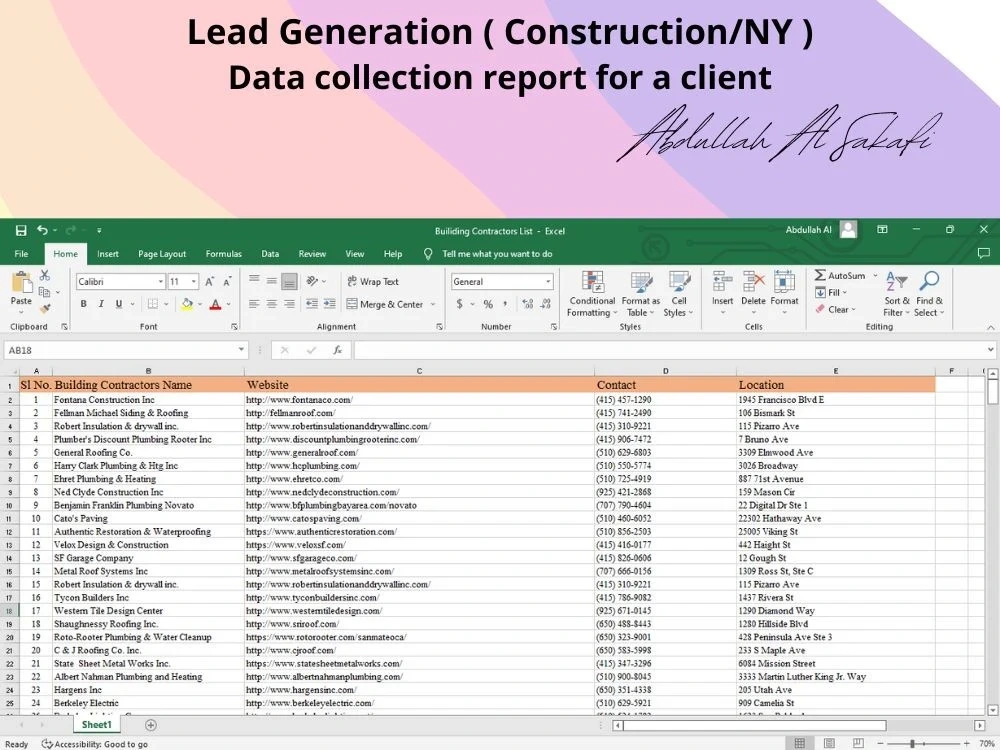The height and width of the screenshot is (750, 1000).
Task: Switch to the Data tab
Action: pyautogui.click(x=270, y=254)
